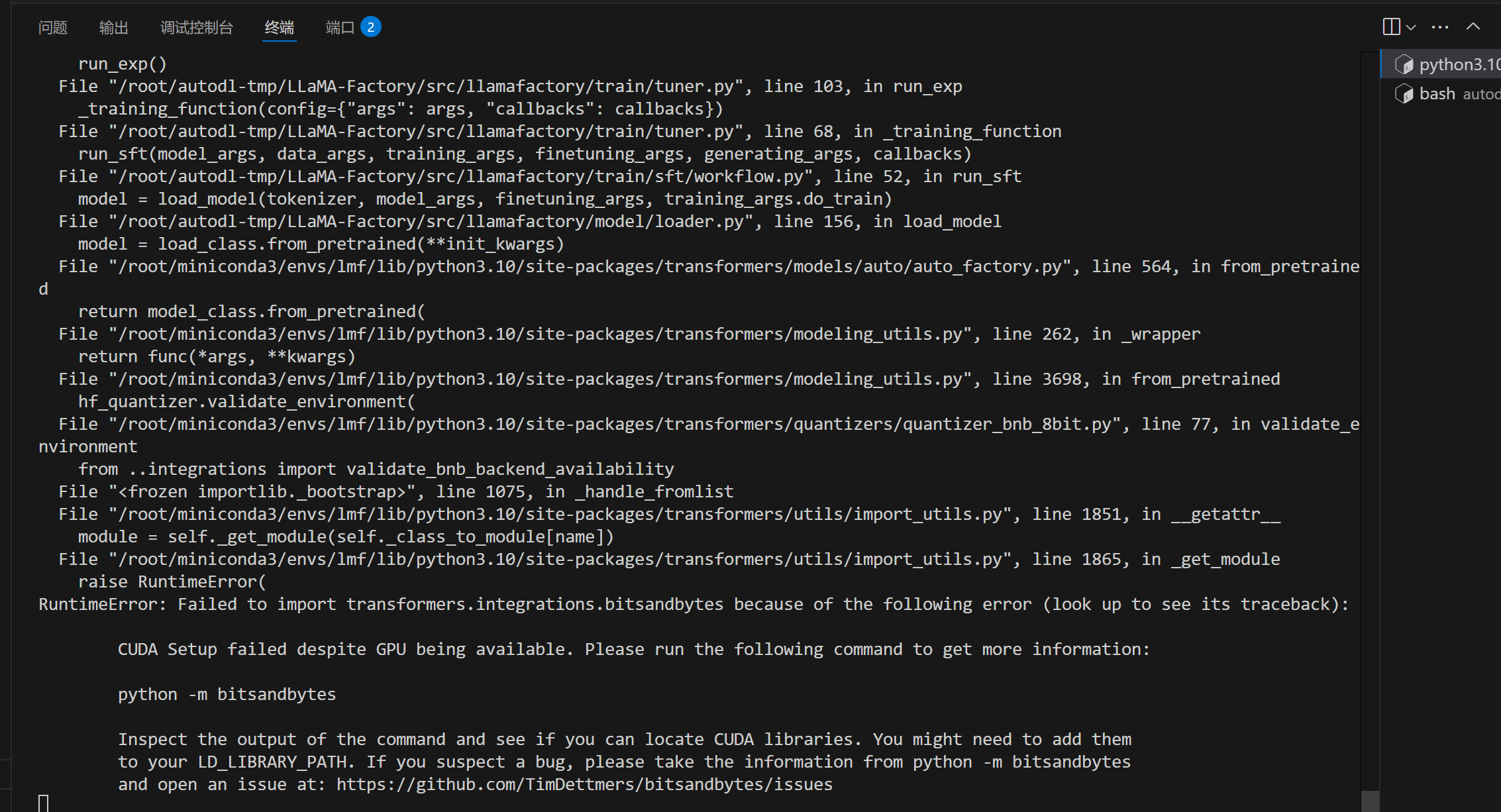Click the python3.10 terminal icon
Viewport: 1501px width, 812px height.
[x=1403, y=64]
